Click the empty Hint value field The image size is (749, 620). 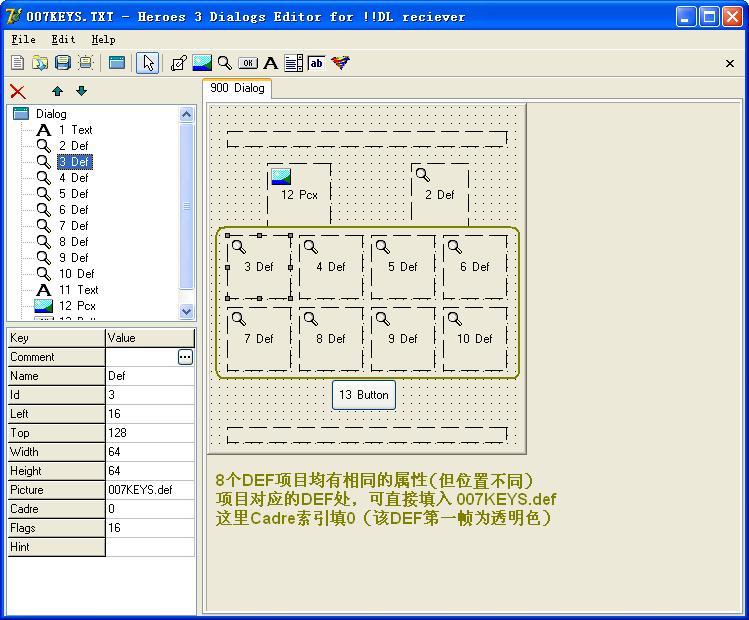pyautogui.click(x=150, y=547)
